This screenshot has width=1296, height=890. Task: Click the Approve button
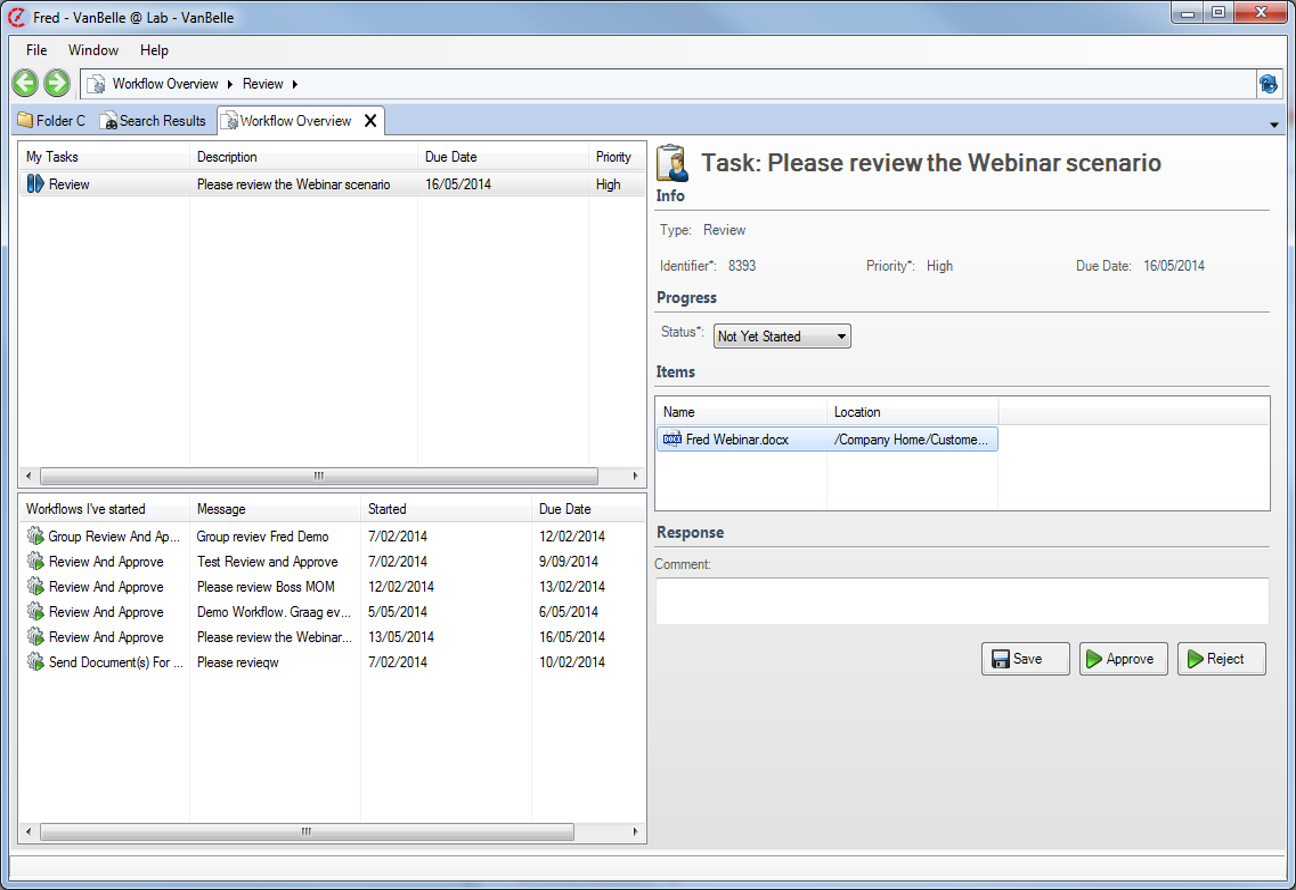(1123, 659)
